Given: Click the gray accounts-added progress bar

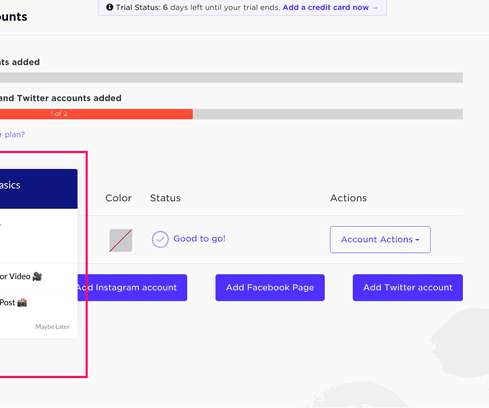Looking at the screenshot, I should [x=231, y=78].
